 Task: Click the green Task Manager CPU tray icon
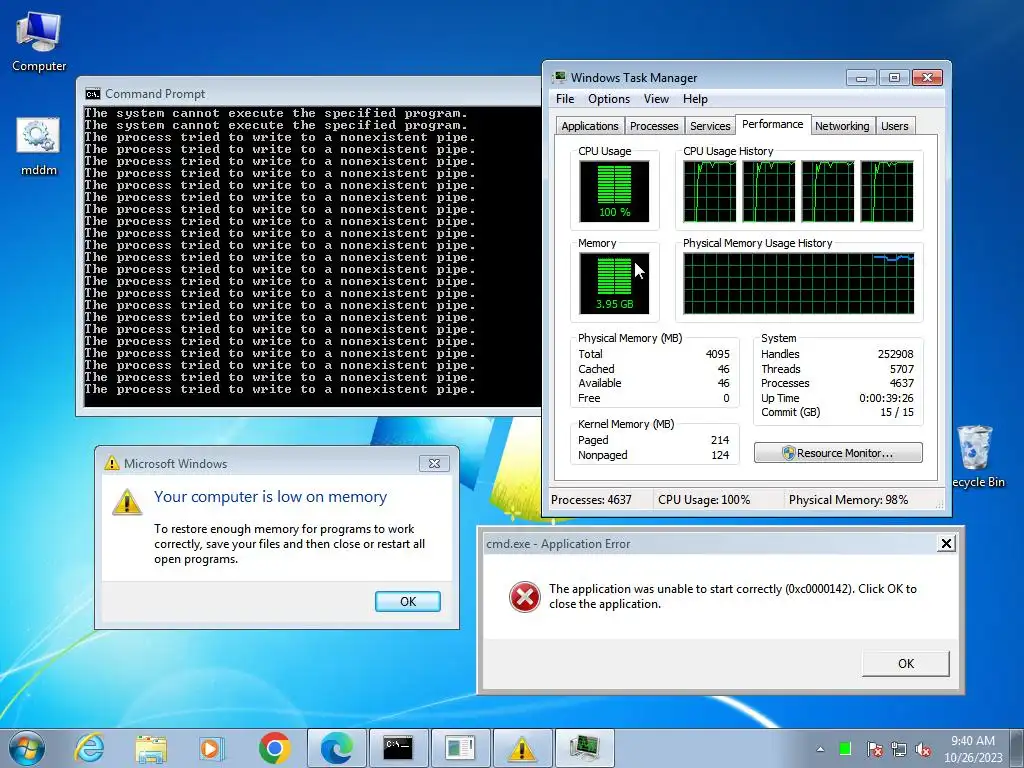[x=845, y=748]
